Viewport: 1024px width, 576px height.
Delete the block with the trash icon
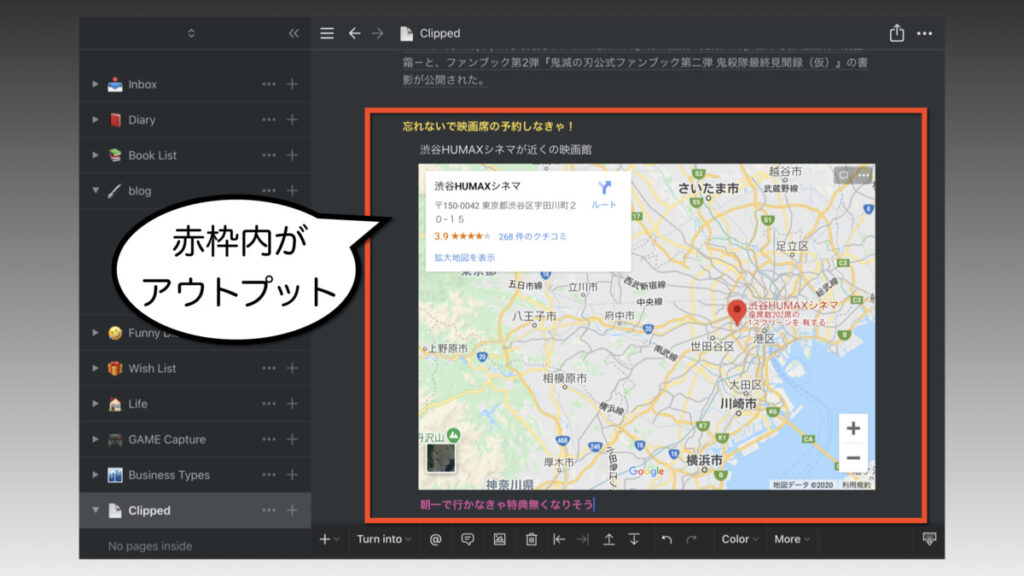pos(532,539)
